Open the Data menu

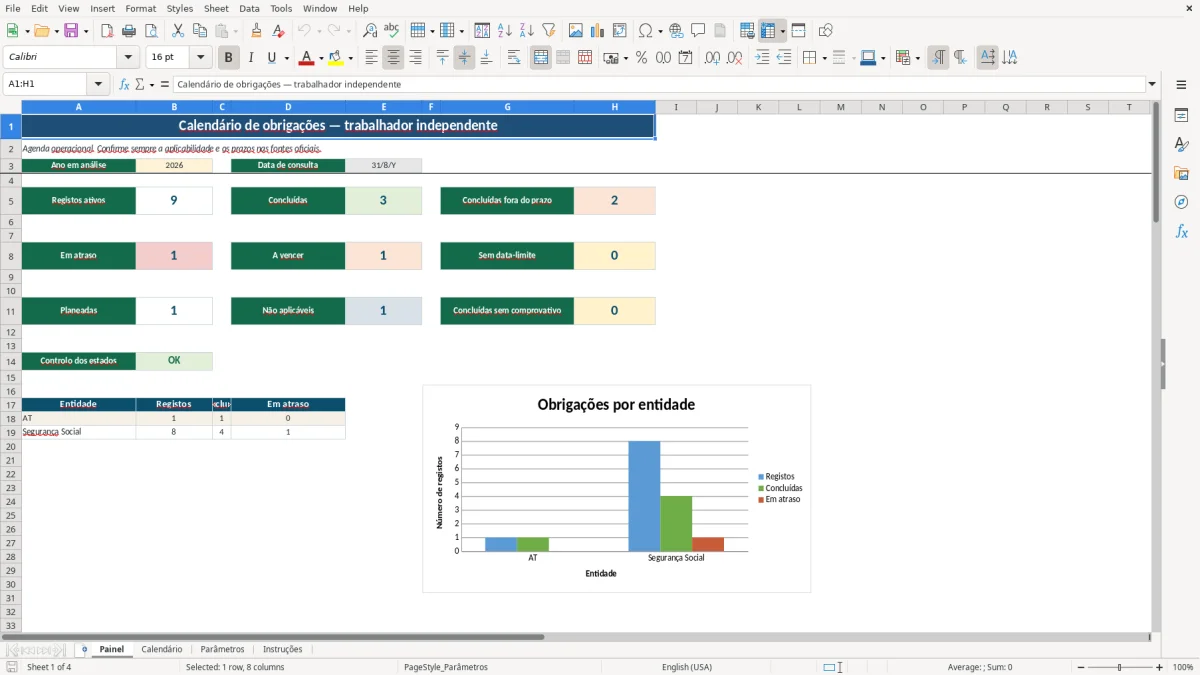[x=250, y=8]
